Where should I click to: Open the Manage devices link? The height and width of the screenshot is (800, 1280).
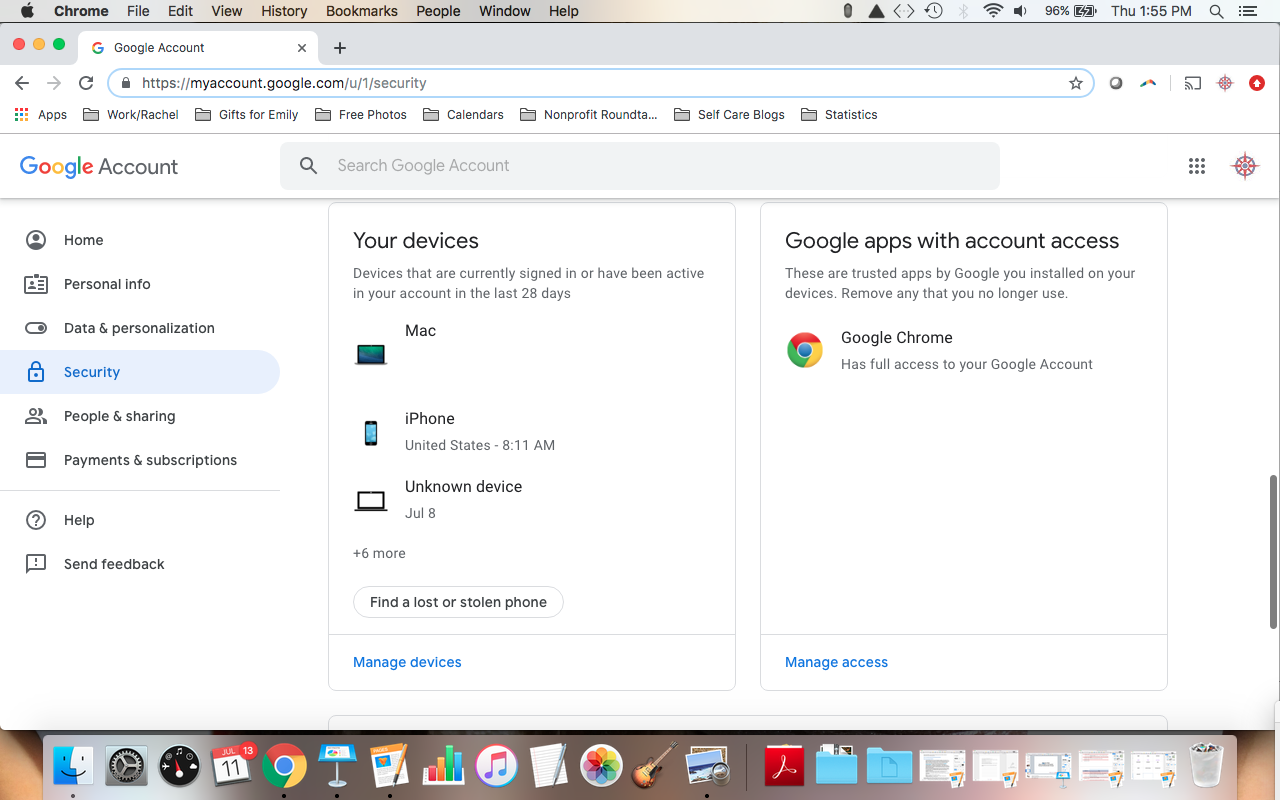(x=407, y=662)
